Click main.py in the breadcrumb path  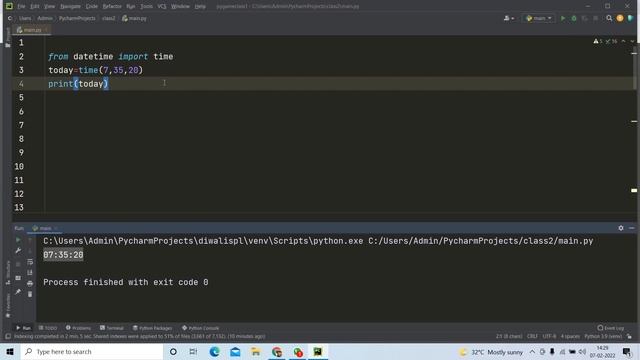134,18
